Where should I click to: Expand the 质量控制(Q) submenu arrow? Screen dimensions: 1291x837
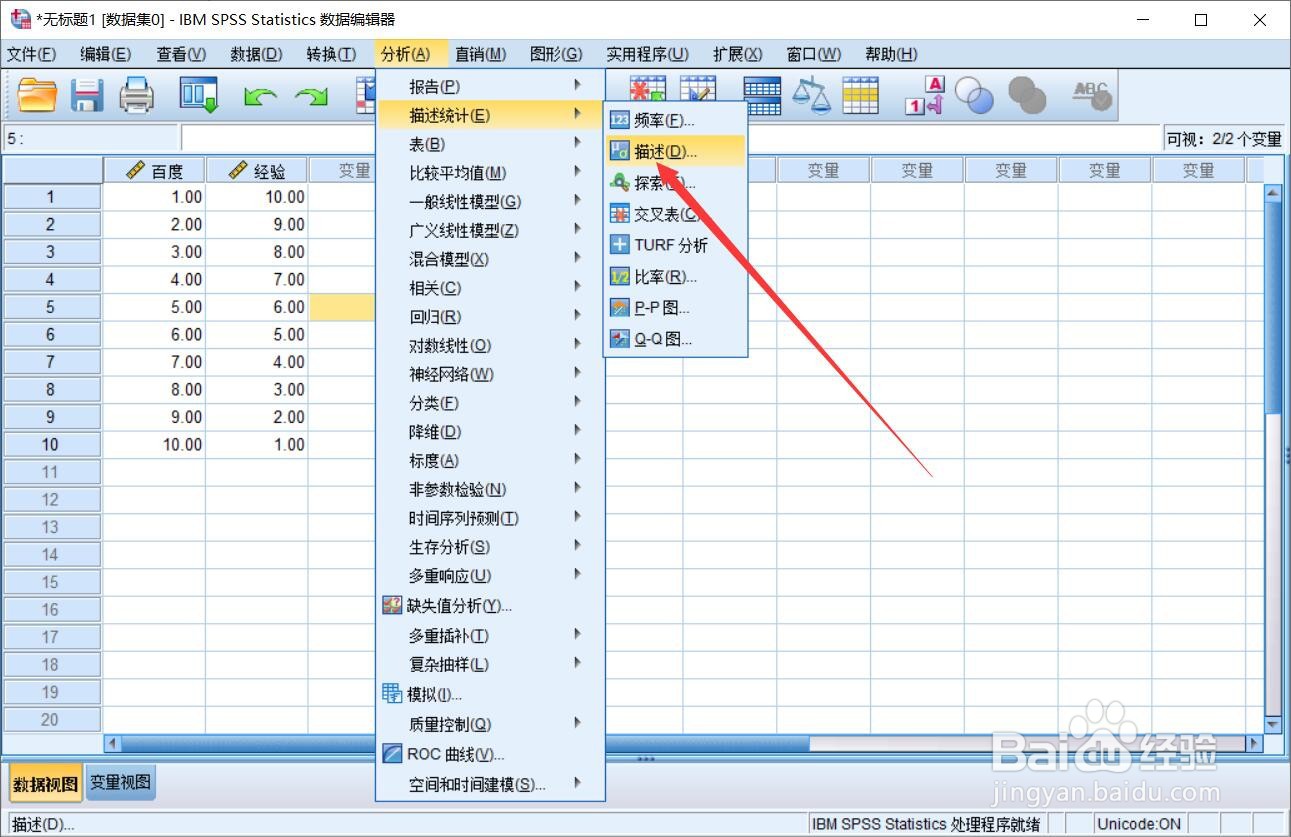(578, 723)
